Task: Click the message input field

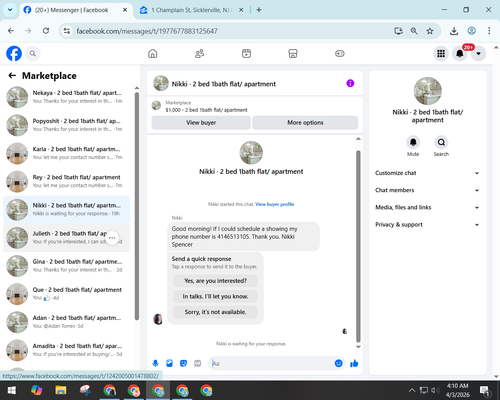Action: [x=271, y=363]
